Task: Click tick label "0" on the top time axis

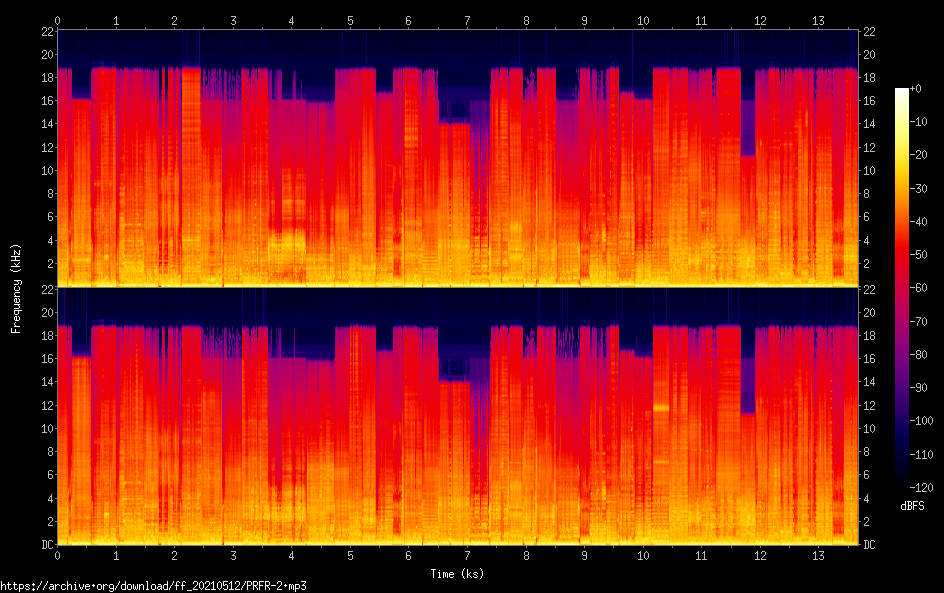Action: (57, 20)
